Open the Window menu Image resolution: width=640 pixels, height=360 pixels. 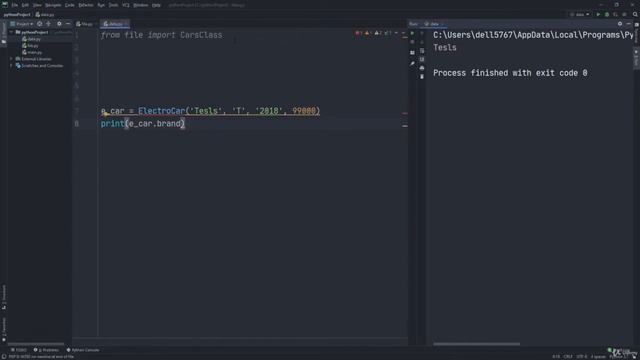point(141,5)
